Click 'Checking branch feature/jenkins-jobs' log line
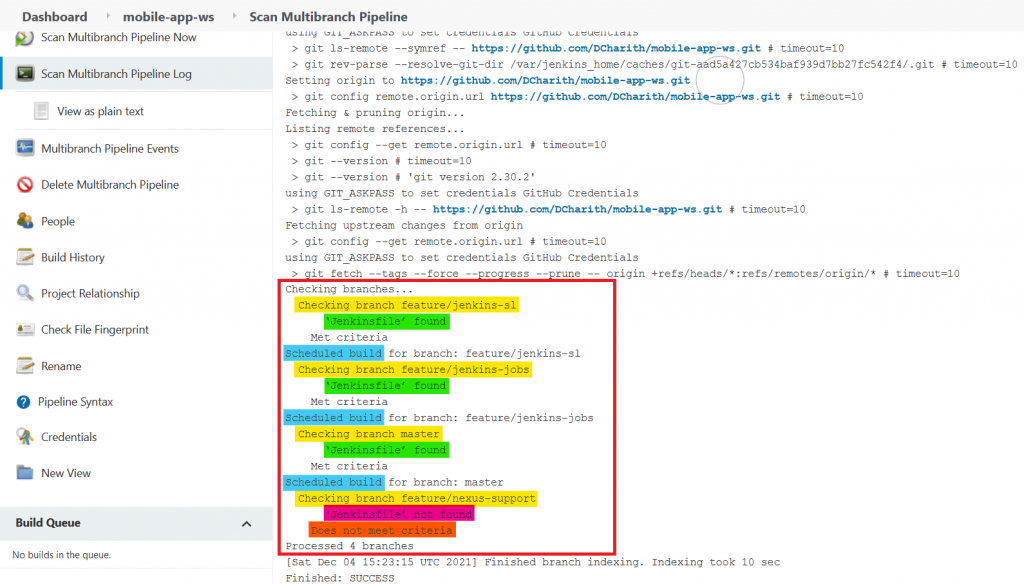The height and width of the screenshot is (584, 1024). 413,370
